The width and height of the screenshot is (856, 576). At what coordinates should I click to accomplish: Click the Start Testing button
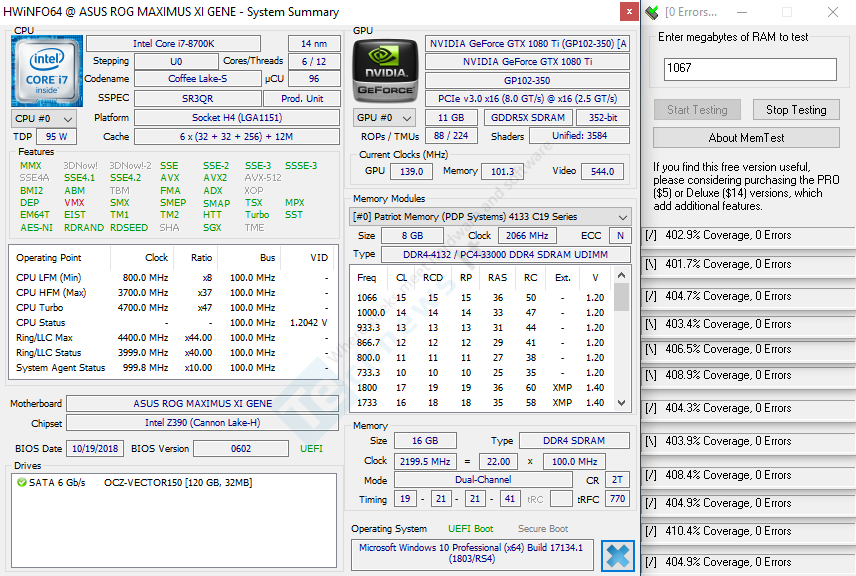click(697, 110)
